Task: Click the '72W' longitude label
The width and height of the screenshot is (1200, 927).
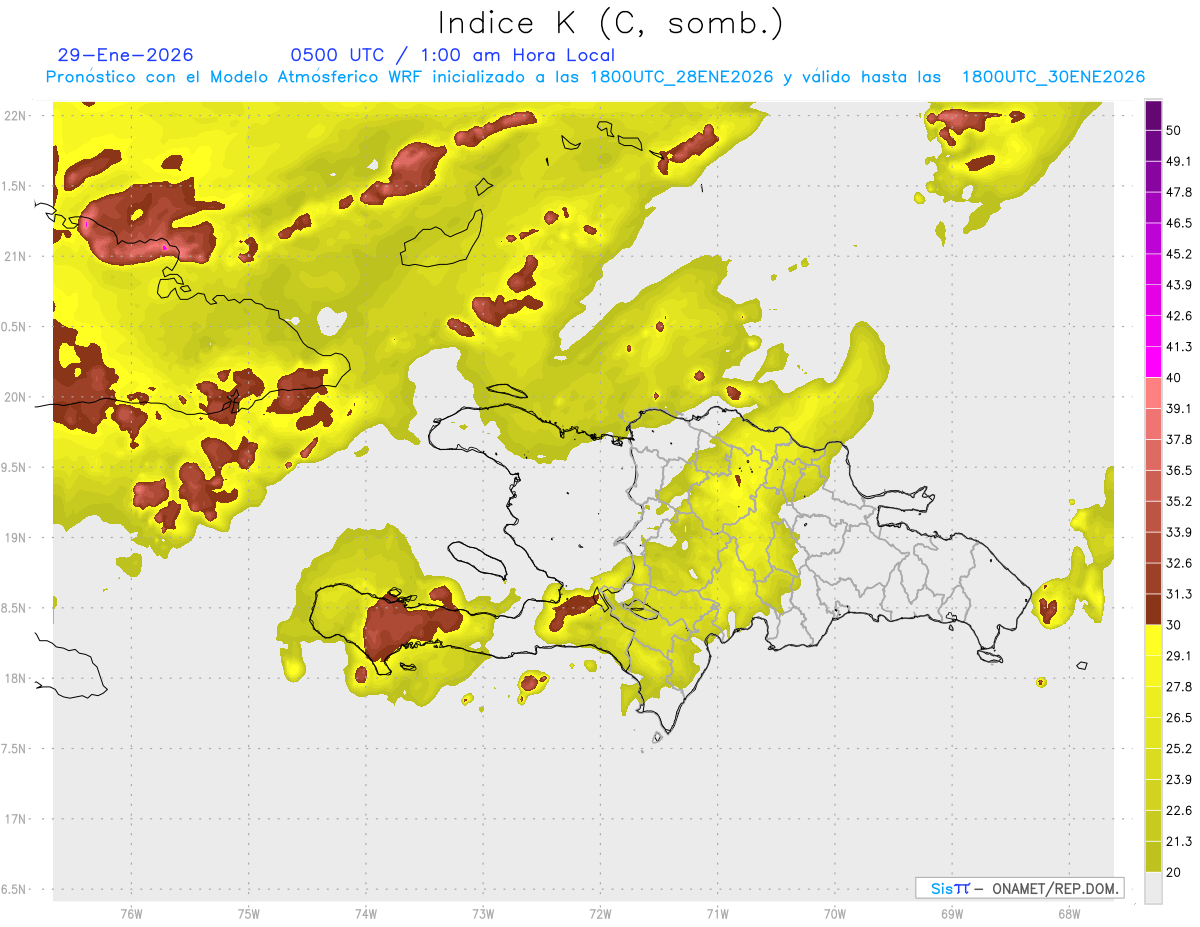Action: 600,913
